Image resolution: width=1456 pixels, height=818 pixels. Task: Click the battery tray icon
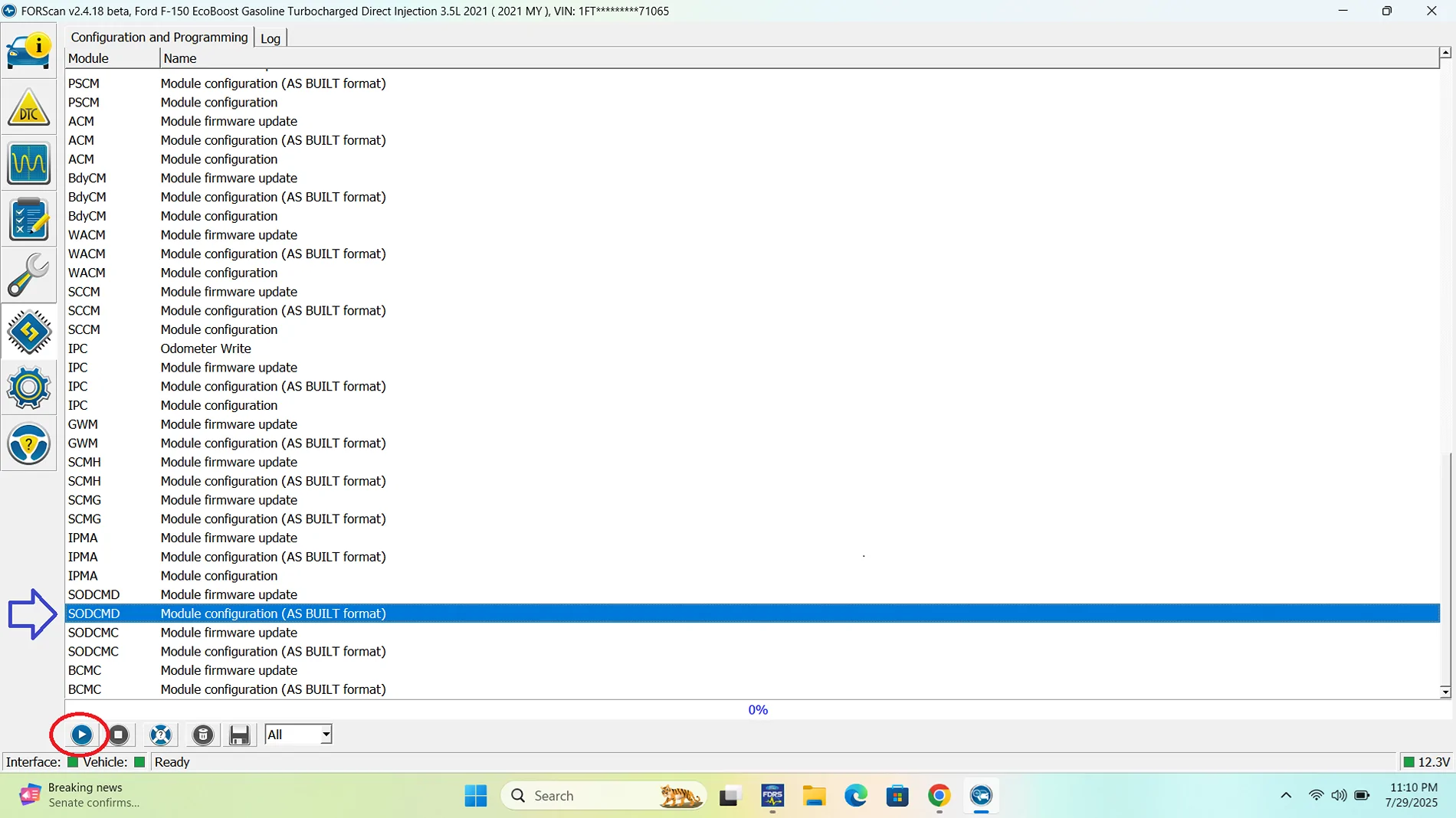[1363, 796]
